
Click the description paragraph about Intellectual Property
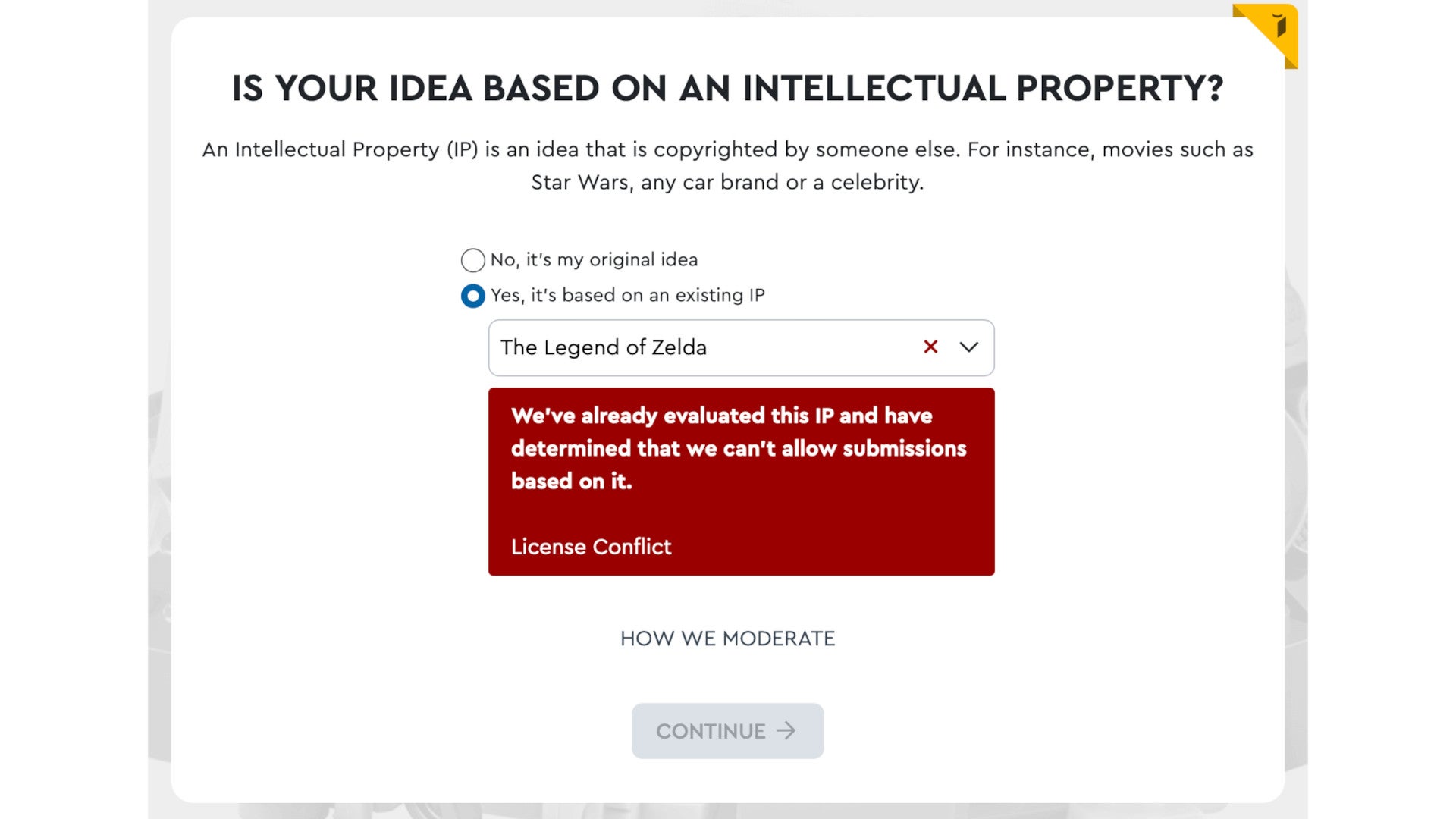tap(727, 165)
